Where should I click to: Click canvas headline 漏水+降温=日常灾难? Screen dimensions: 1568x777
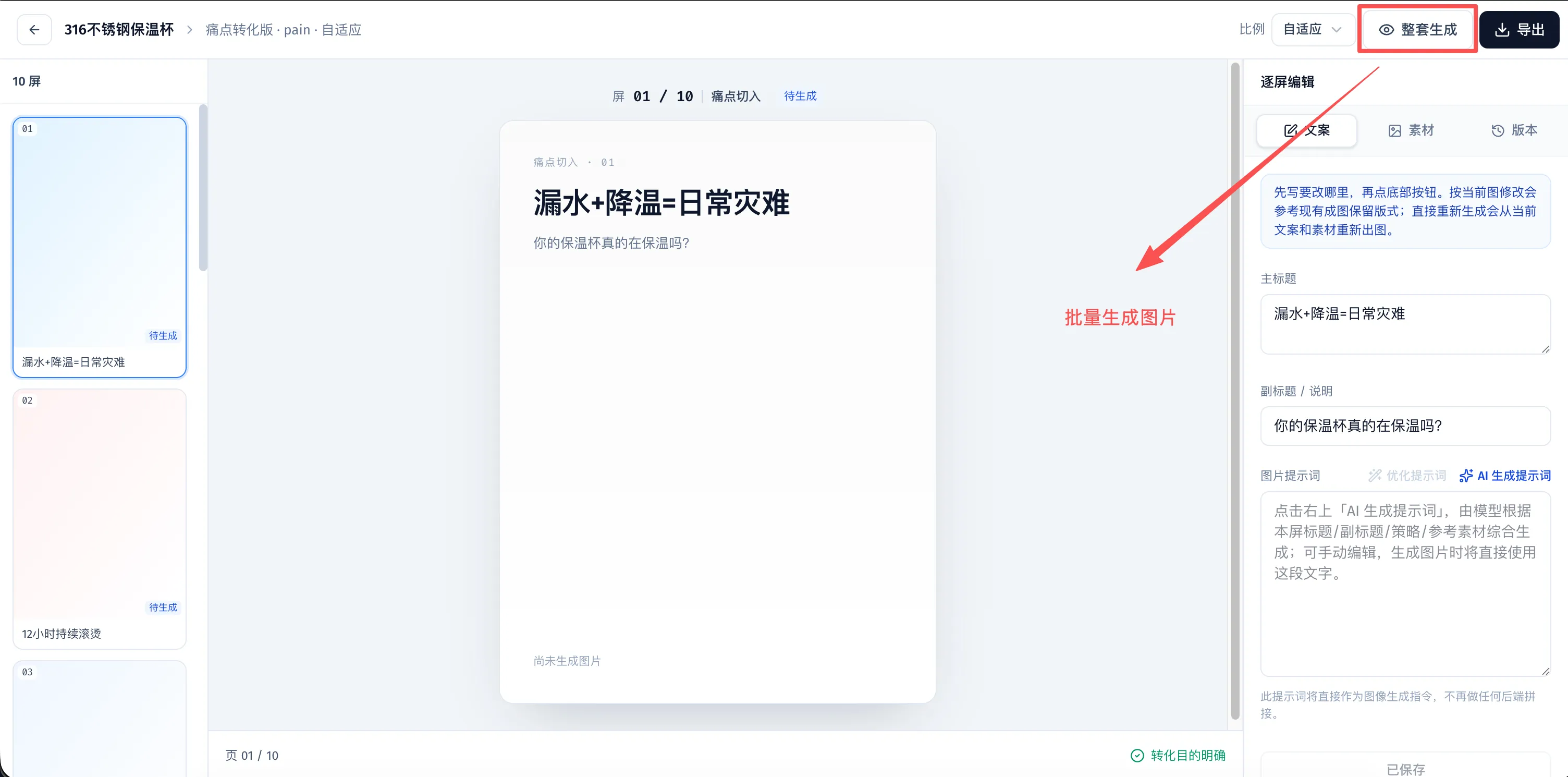pos(661,203)
